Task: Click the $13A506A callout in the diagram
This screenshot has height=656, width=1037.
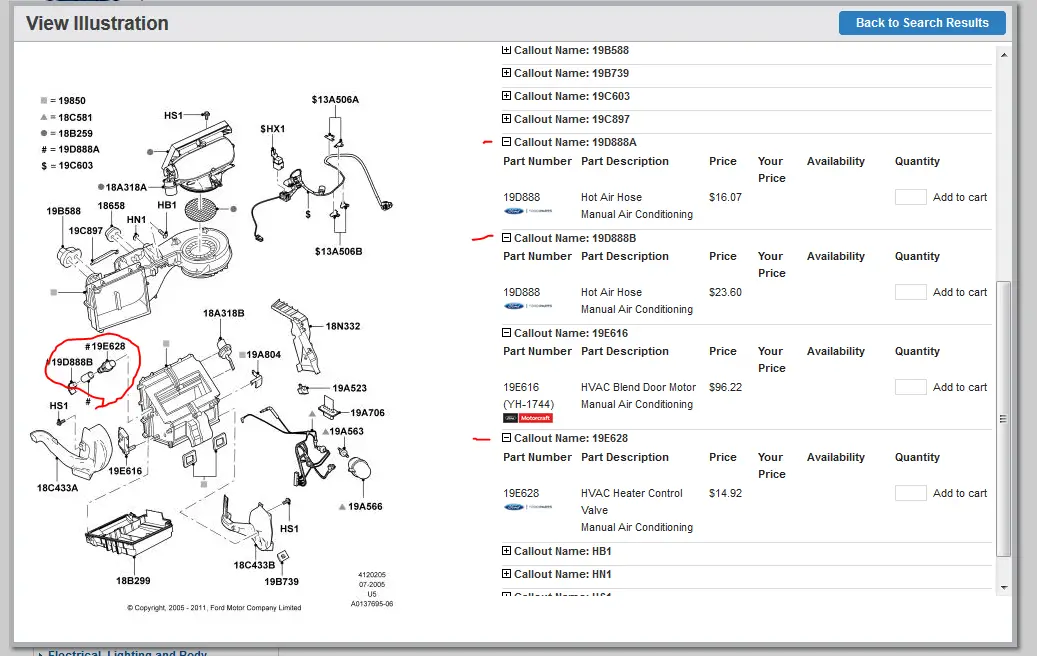Action: [335, 100]
